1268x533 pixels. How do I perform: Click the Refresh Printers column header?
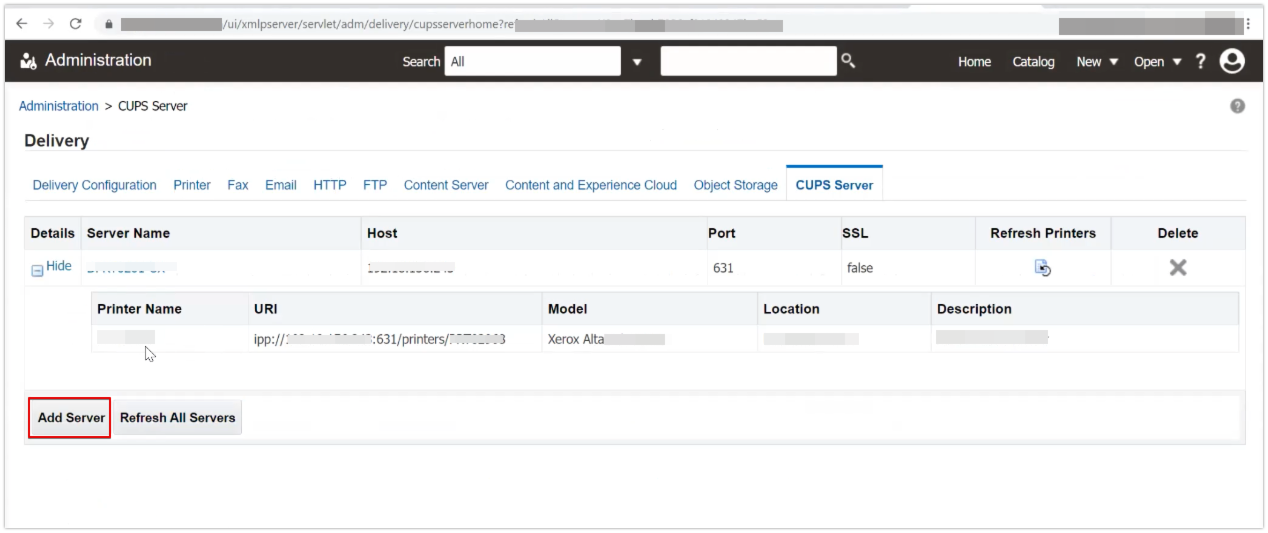pyautogui.click(x=1043, y=233)
